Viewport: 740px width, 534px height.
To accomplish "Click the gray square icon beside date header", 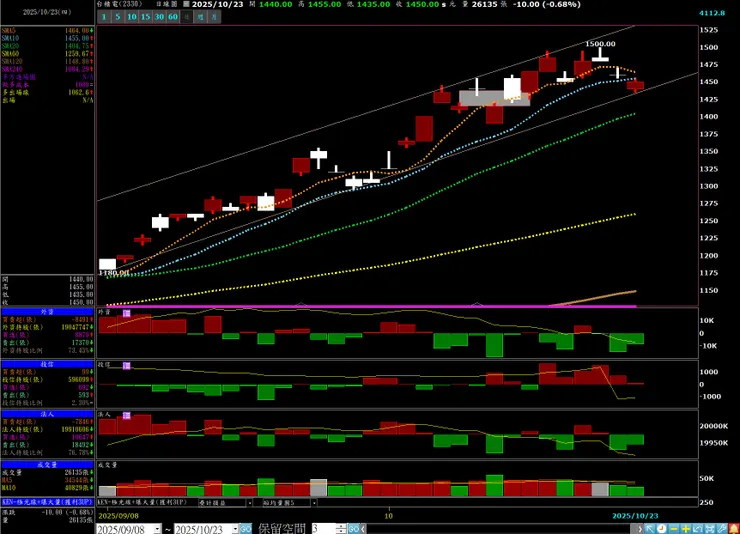I will (x=186, y=4).
